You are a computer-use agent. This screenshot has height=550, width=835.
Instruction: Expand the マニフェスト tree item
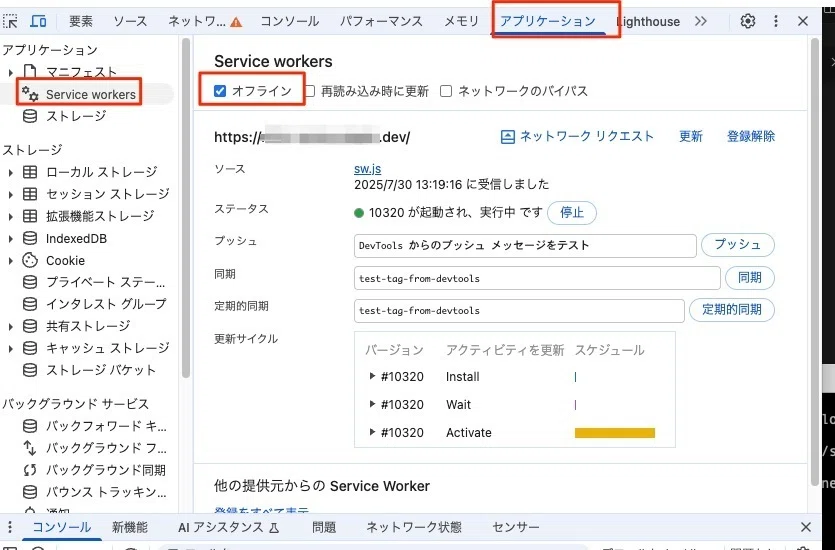pyautogui.click(x=10, y=72)
